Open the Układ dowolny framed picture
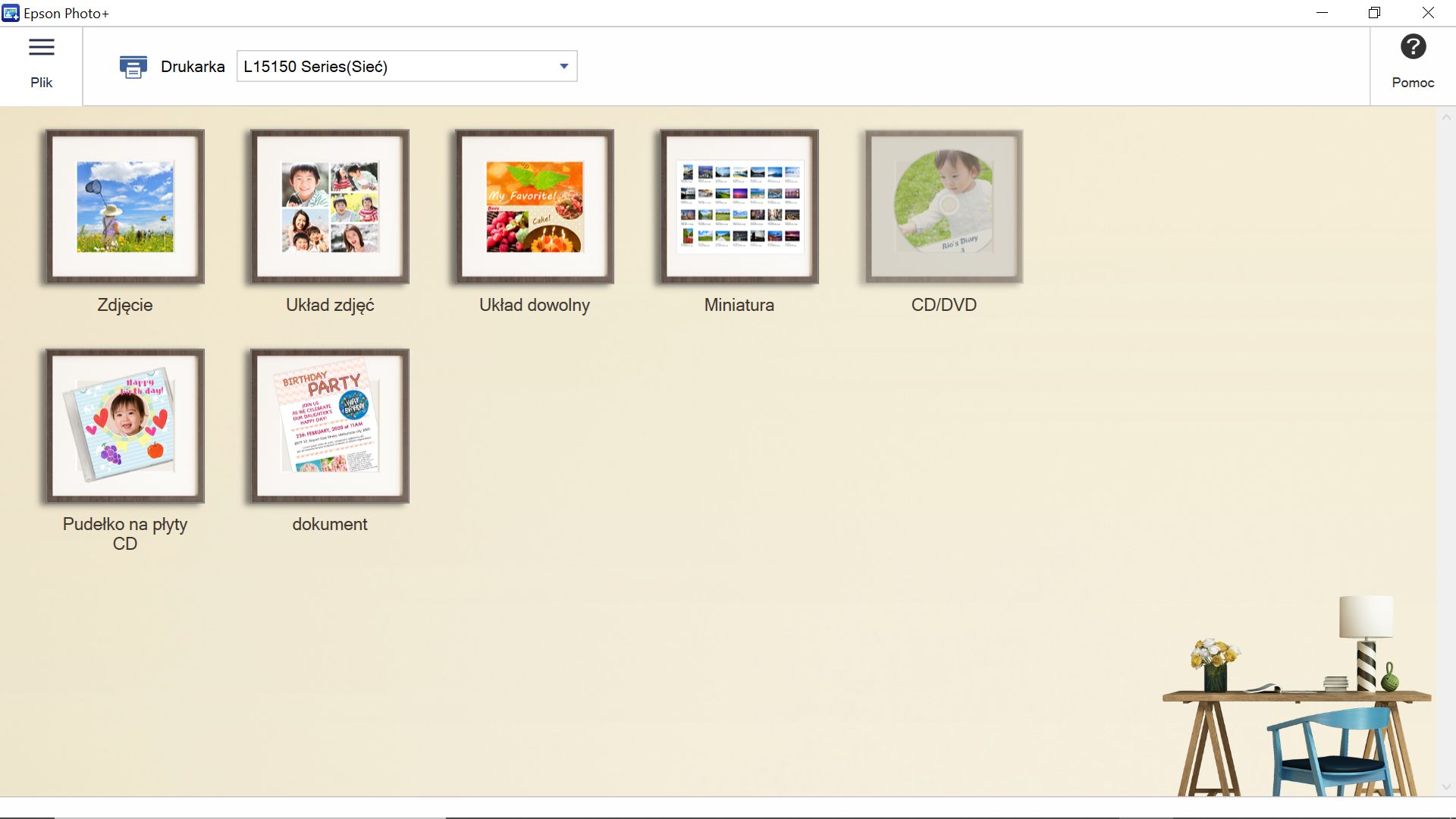Image resolution: width=1456 pixels, height=819 pixels. coord(535,206)
